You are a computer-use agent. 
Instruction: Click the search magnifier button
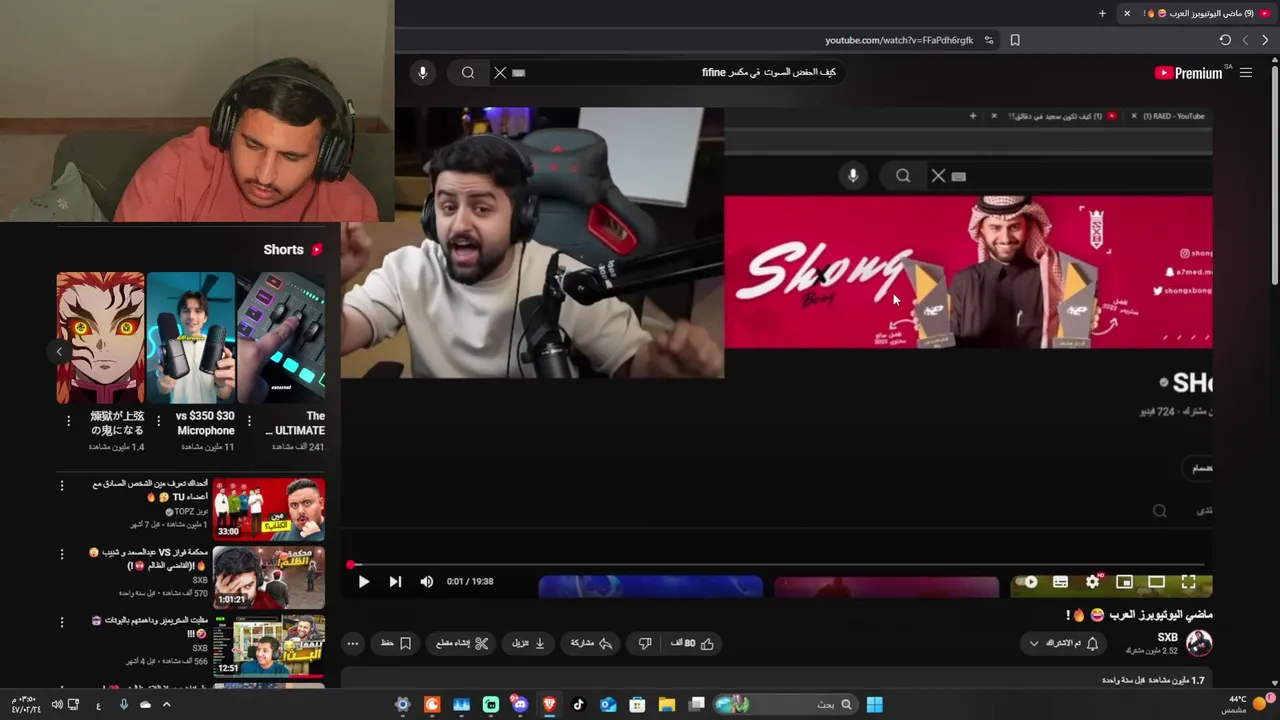(x=468, y=73)
